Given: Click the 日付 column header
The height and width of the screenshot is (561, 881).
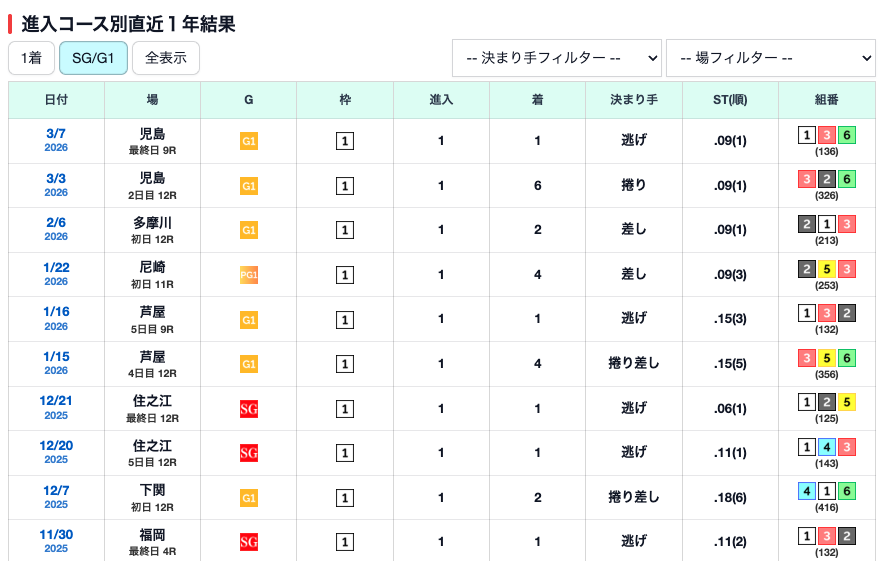Looking at the screenshot, I should click(56, 100).
